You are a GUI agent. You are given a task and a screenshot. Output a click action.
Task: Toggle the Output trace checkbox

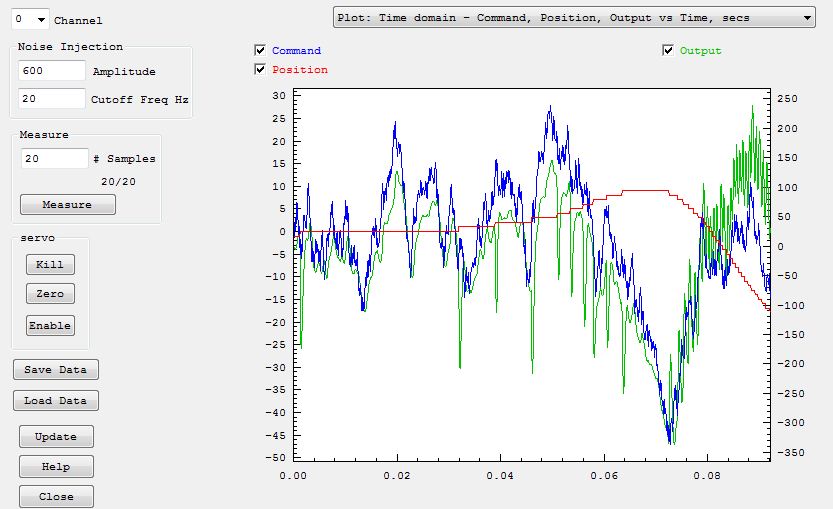669,50
